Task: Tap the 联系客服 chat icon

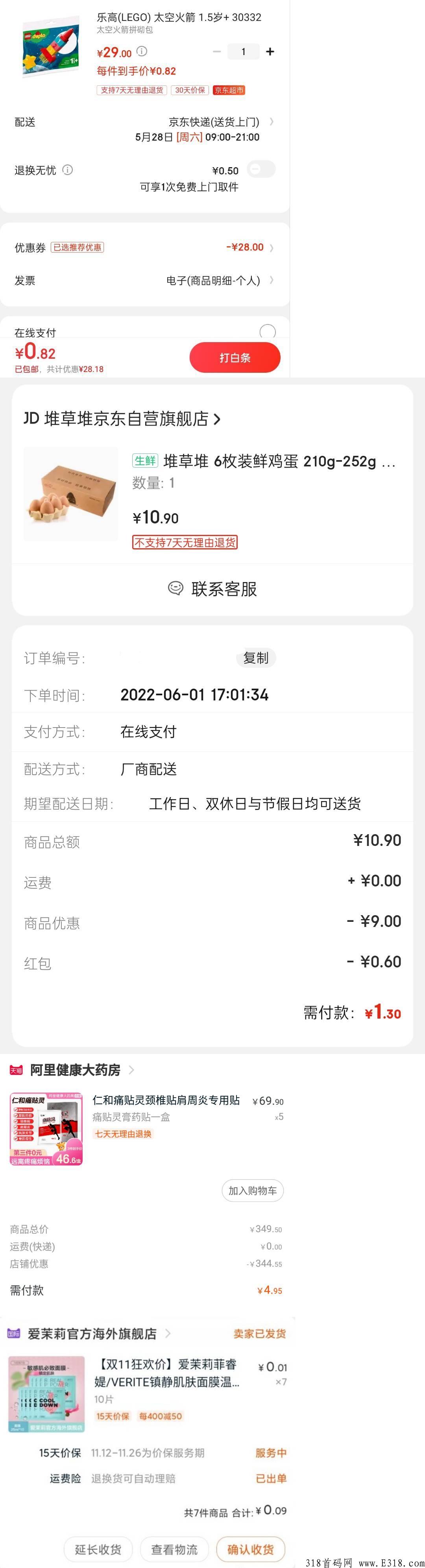Action: pos(176,588)
